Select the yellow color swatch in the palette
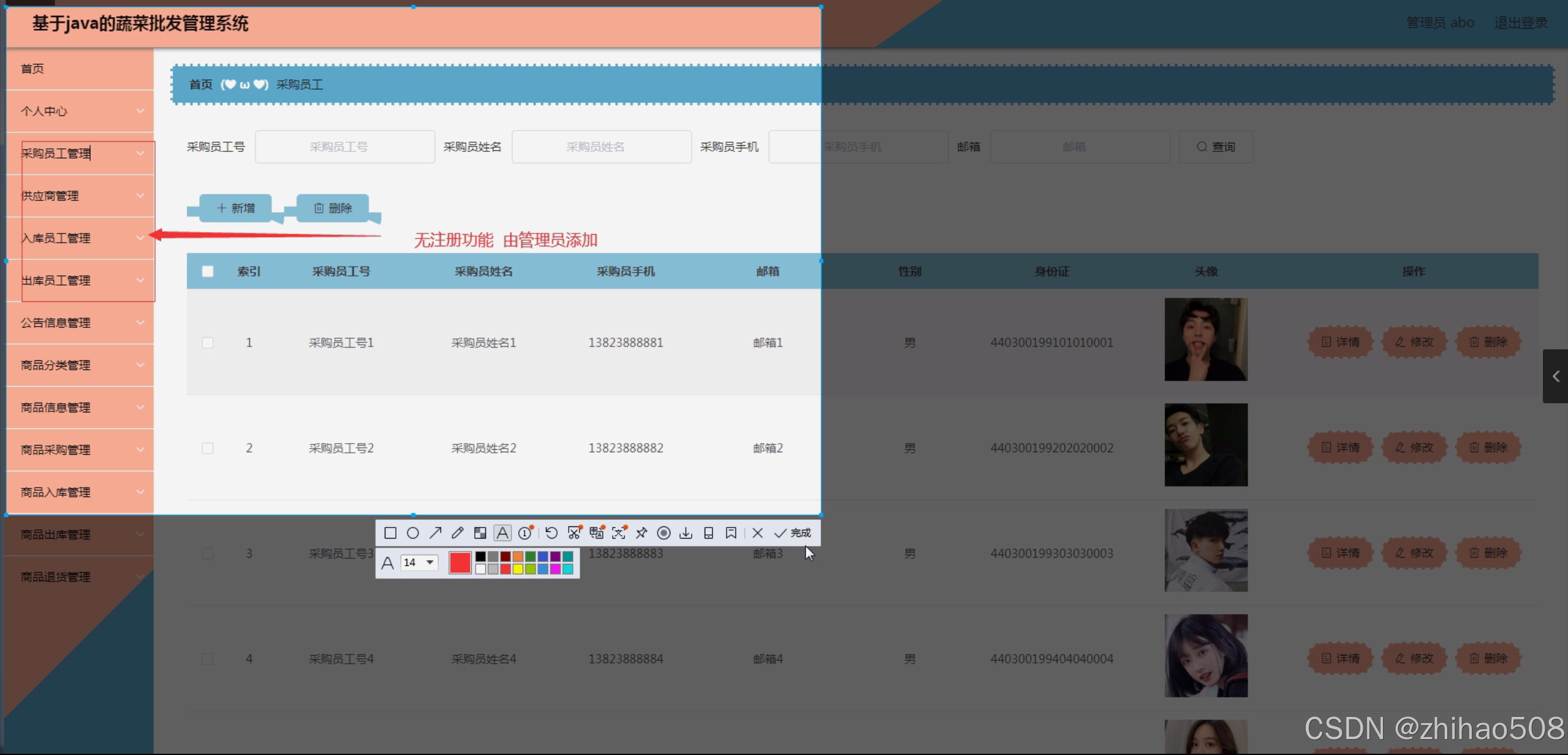 pos(518,569)
